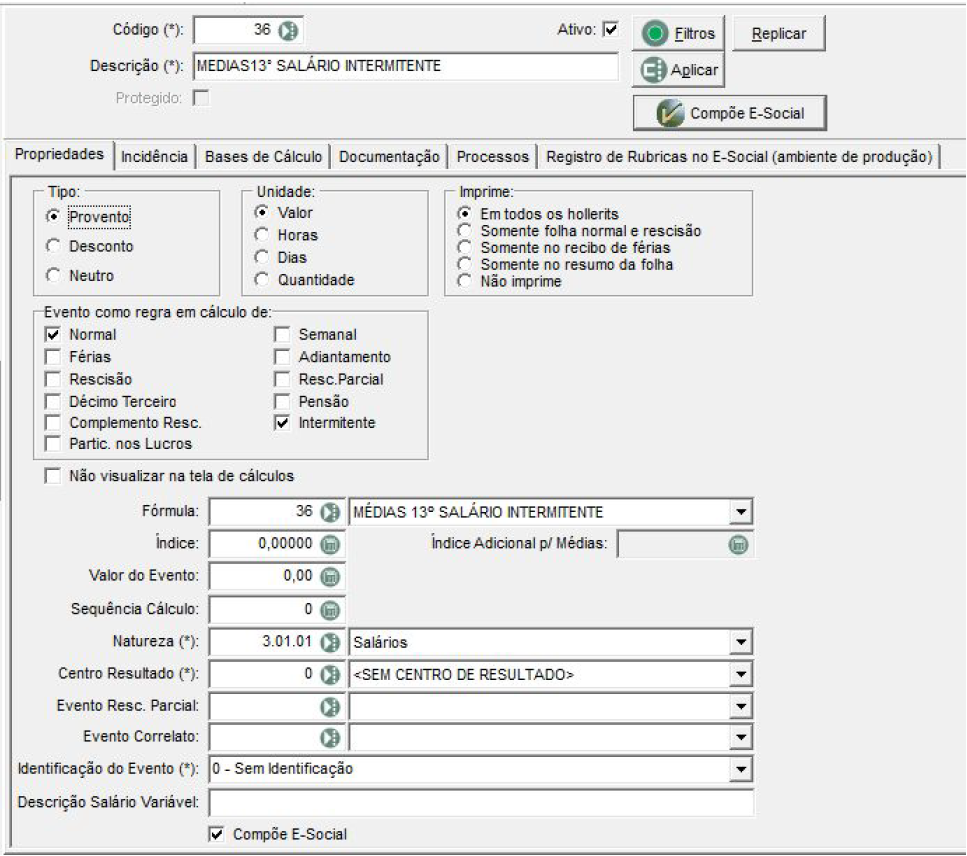Click the Filtros button label
This screenshot has width=967, height=856.
pos(694,33)
